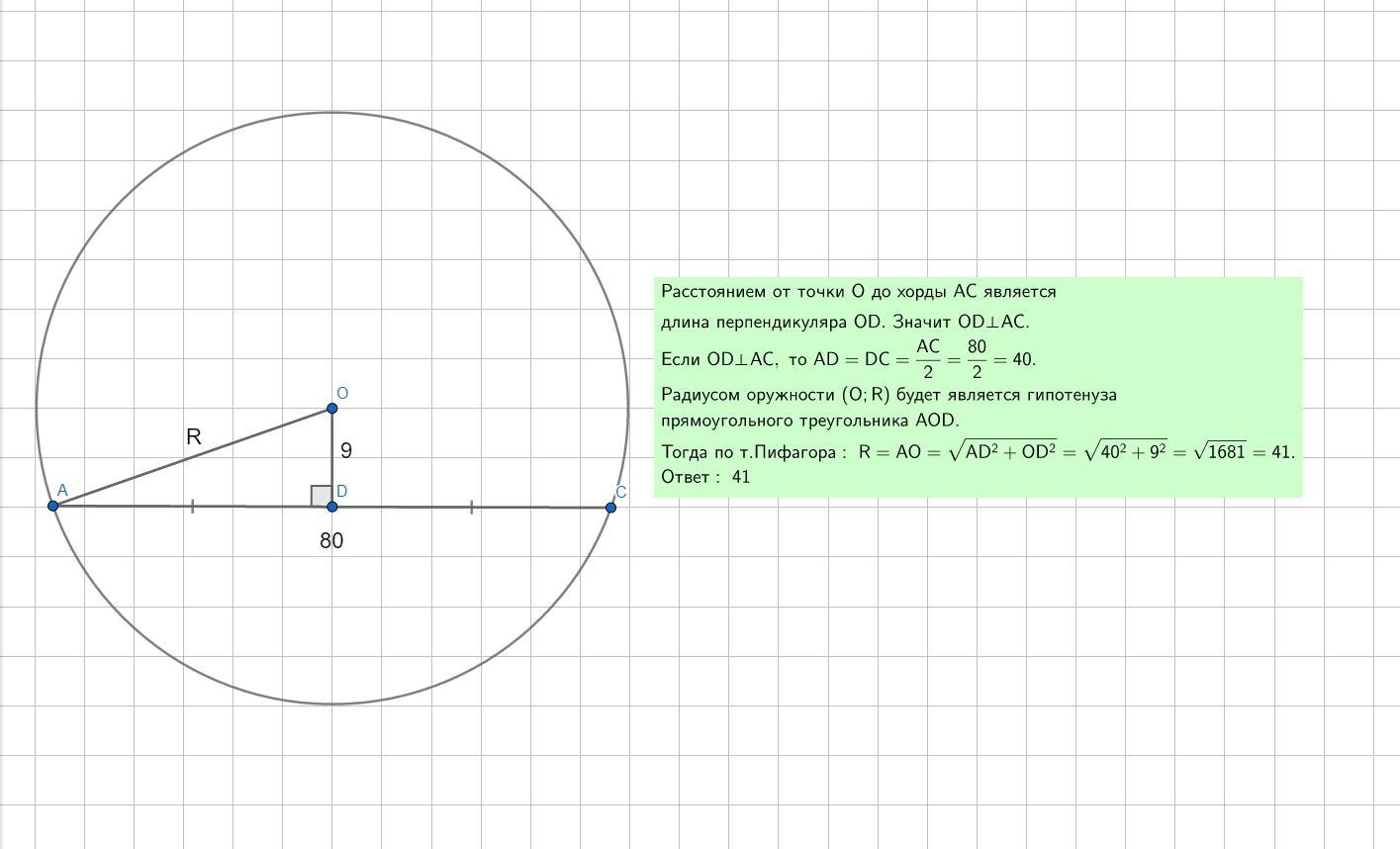Select center point O

click(331, 408)
